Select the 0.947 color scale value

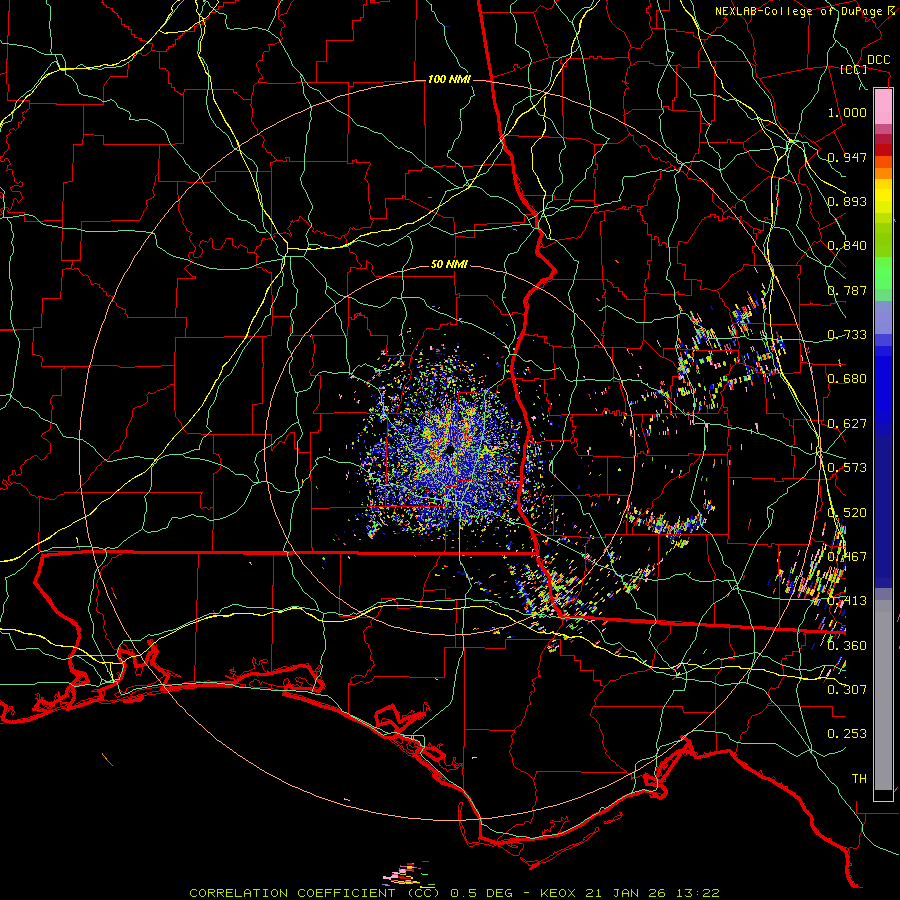[847, 157]
